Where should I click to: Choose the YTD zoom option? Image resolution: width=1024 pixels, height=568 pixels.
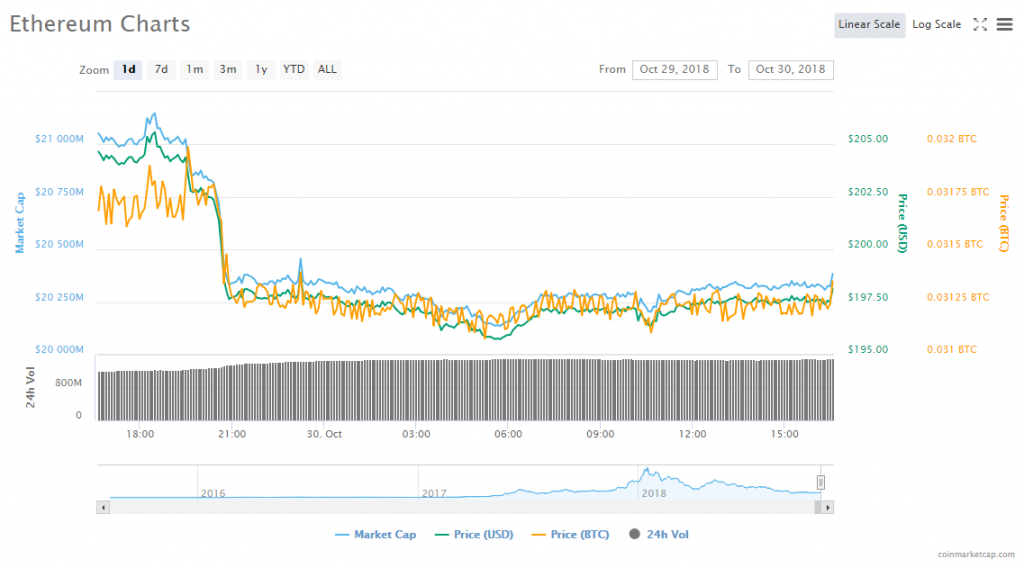tap(294, 70)
